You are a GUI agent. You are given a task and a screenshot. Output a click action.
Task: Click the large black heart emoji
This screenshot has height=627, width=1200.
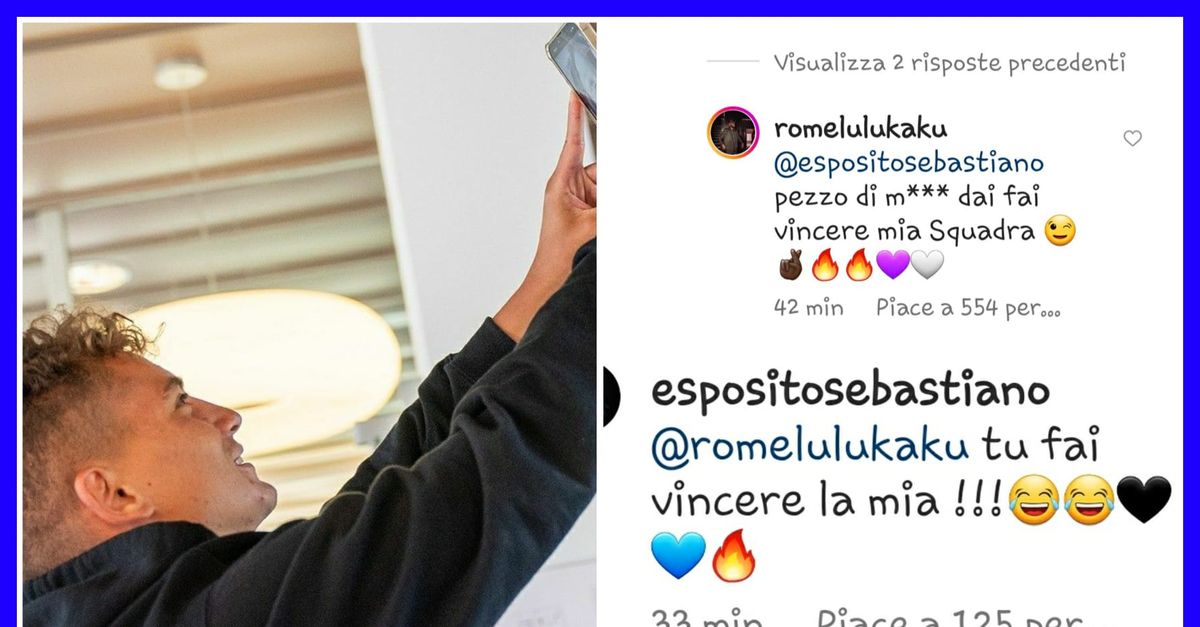(1144, 500)
